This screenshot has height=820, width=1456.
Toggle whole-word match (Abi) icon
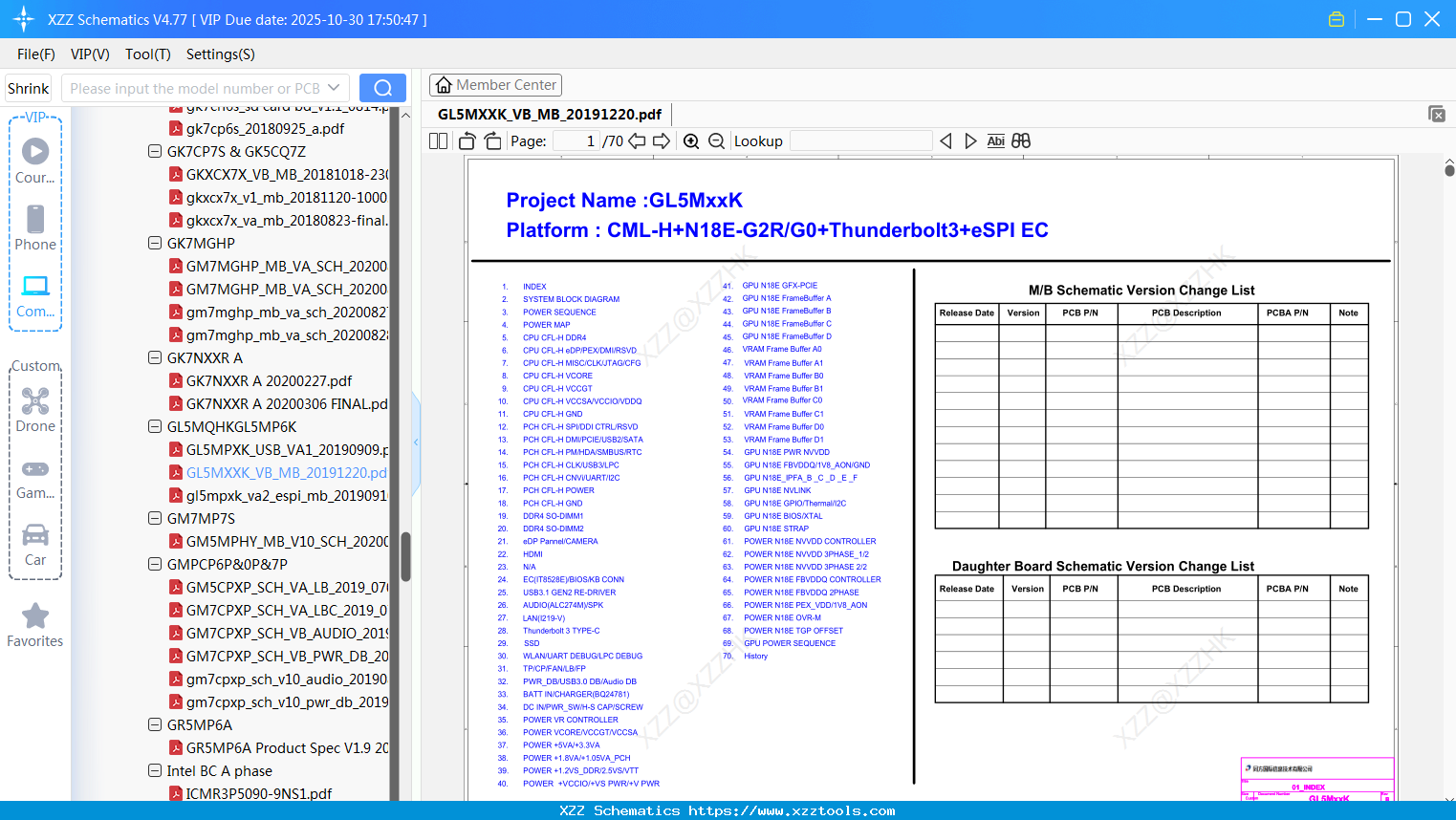996,141
